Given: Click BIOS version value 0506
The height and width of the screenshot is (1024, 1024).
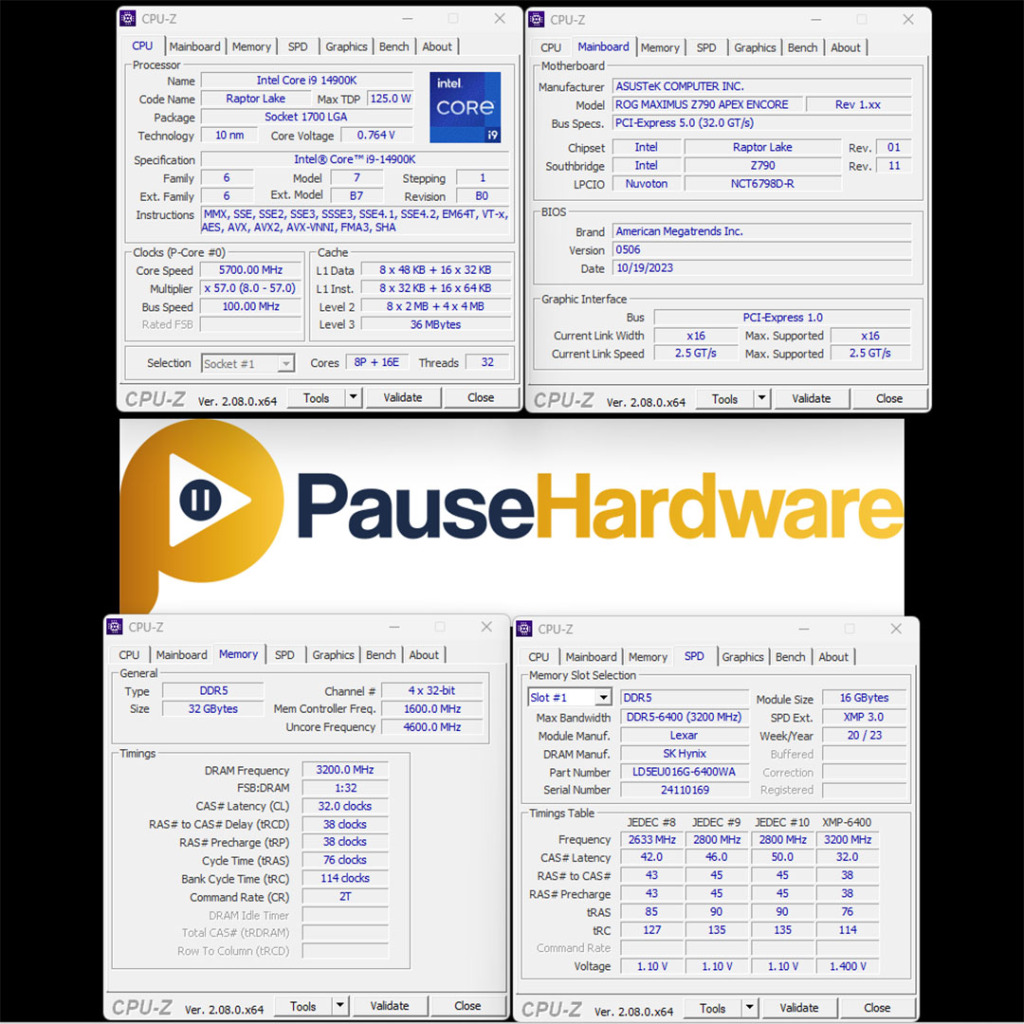Looking at the screenshot, I should point(761,249).
